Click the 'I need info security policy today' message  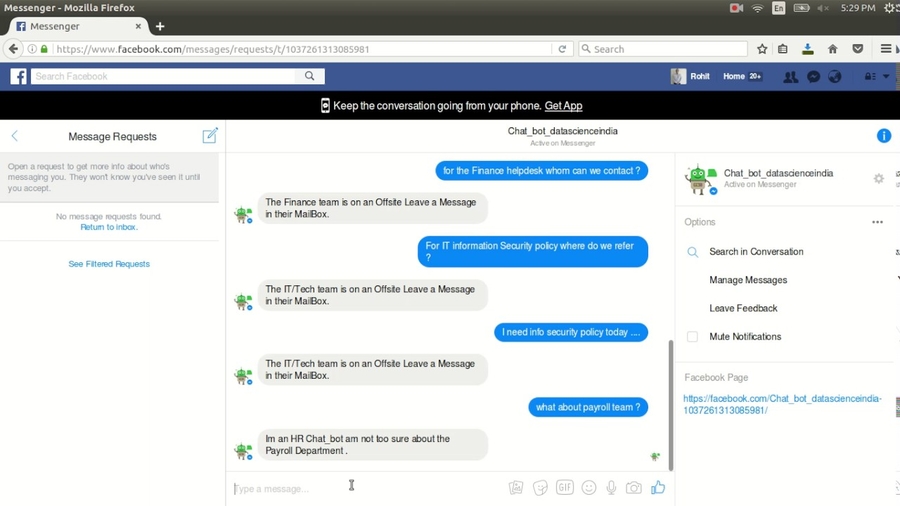coord(571,332)
